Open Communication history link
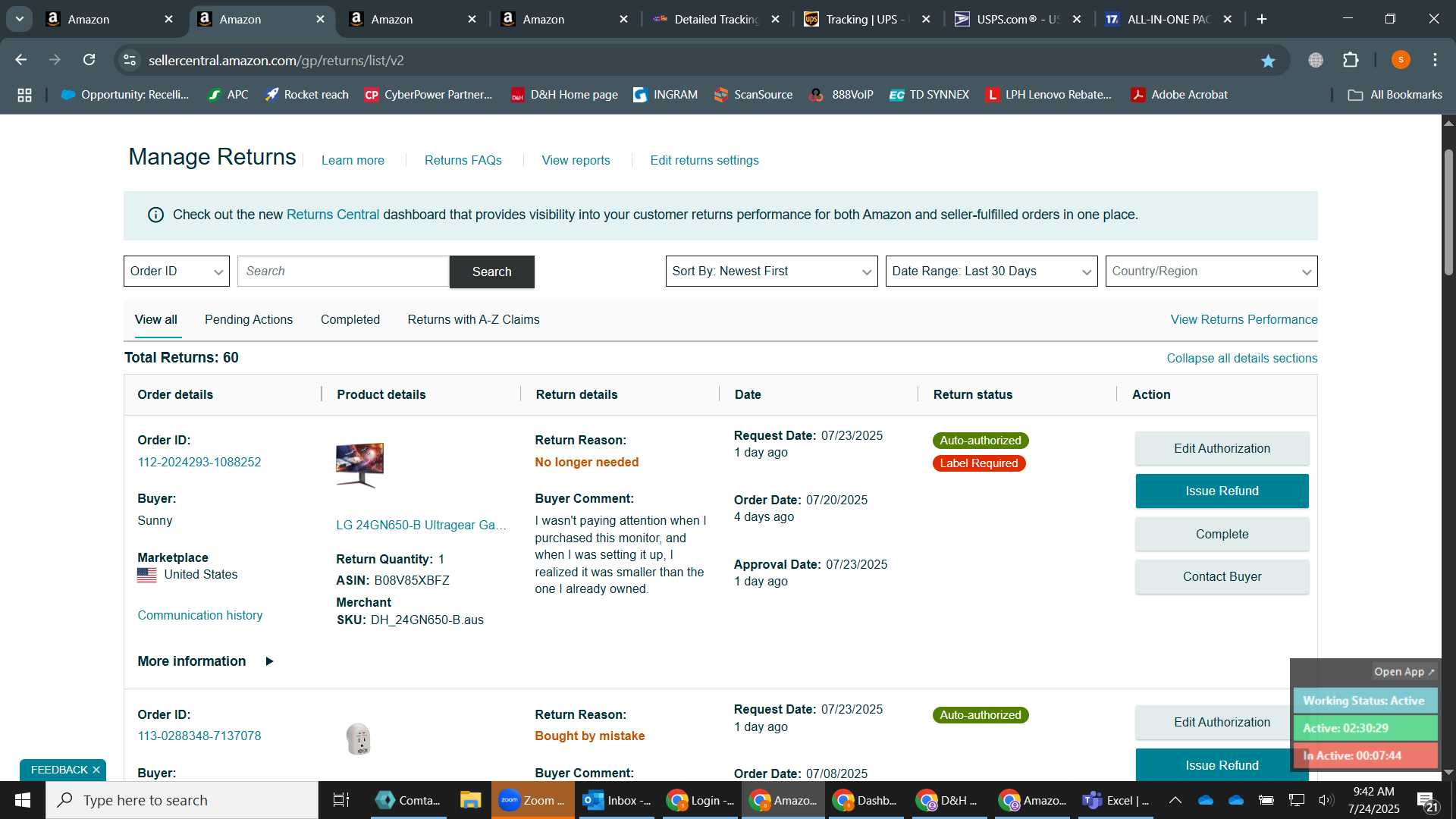1456x819 pixels. [200, 615]
